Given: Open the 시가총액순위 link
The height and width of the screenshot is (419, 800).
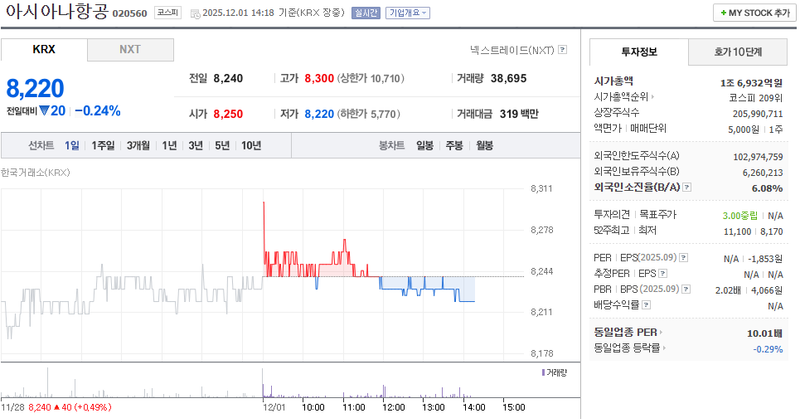Looking at the screenshot, I should click(623, 96).
